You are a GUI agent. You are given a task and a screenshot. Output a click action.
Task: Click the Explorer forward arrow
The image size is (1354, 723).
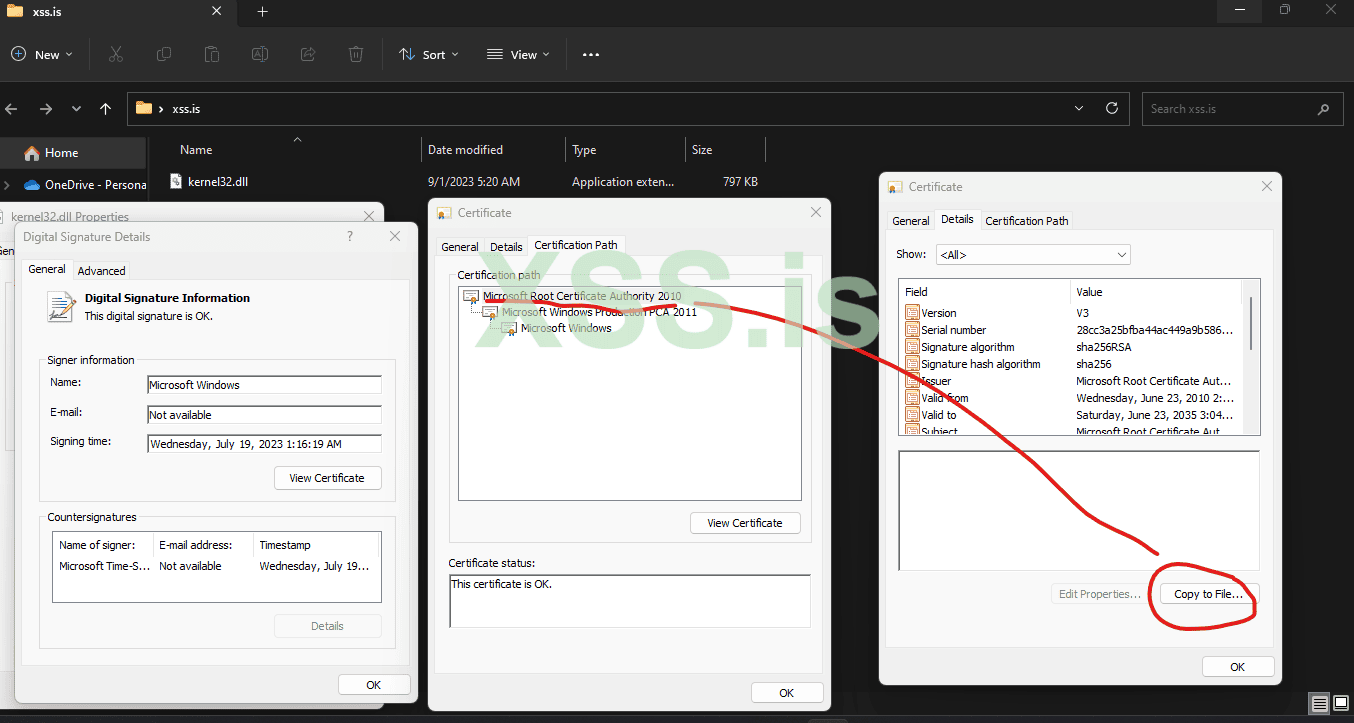point(45,108)
